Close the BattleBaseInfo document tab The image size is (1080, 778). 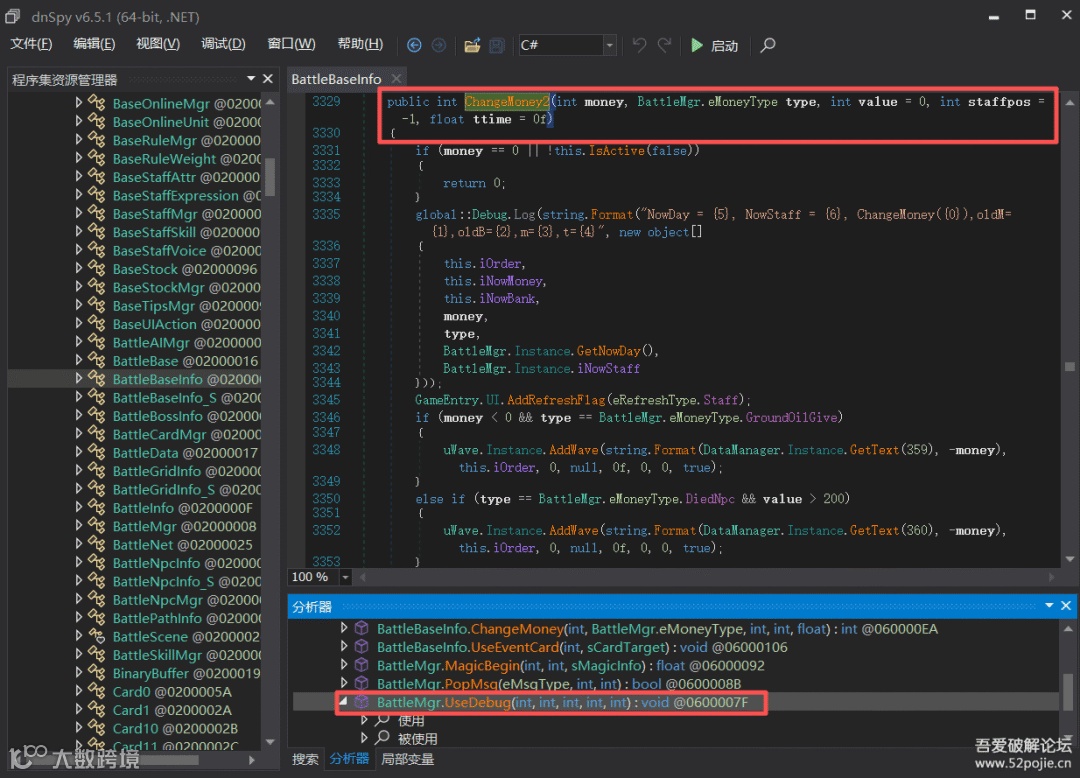[396, 79]
